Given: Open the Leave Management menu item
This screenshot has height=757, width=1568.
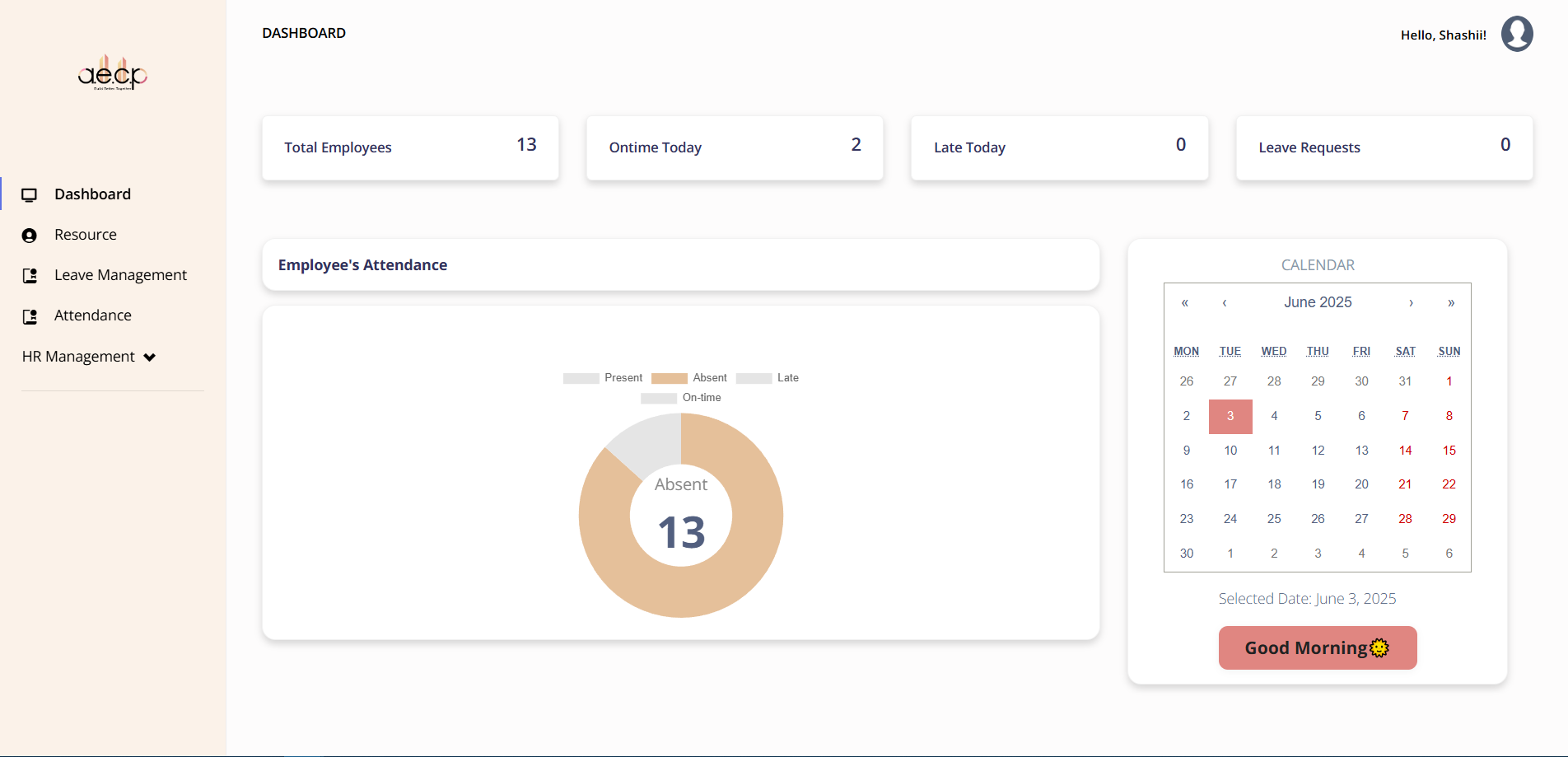Looking at the screenshot, I should point(120,275).
